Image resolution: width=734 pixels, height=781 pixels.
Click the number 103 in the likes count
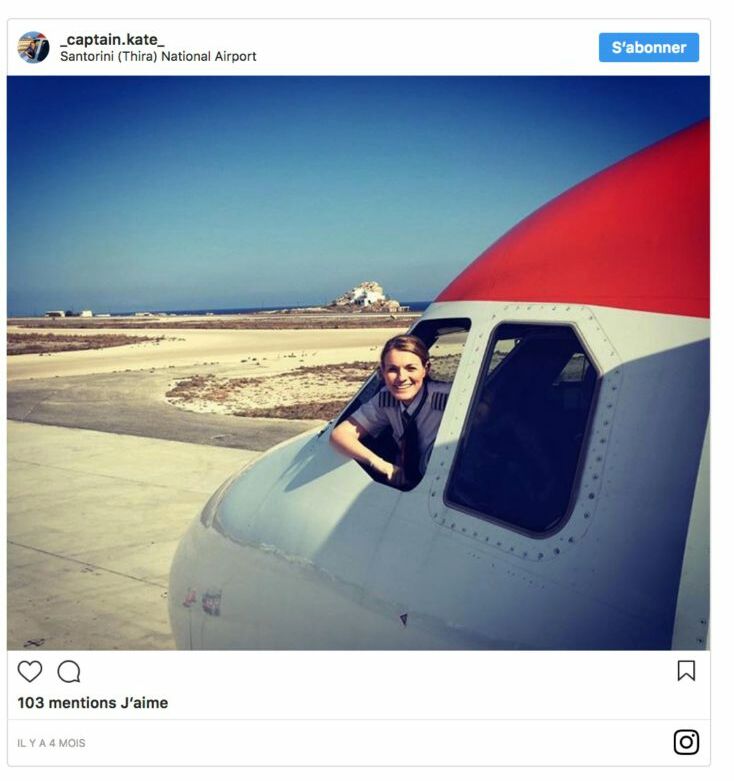pos(31,703)
